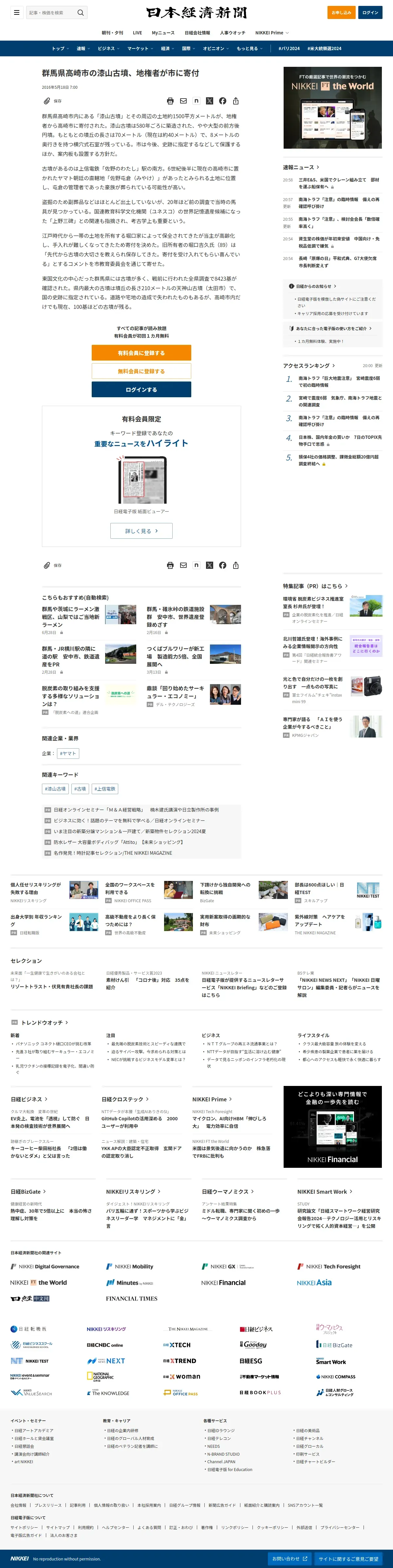393x1568 pixels.
Task: Share on X via the icon under the headline
Action: pyautogui.click(x=209, y=101)
